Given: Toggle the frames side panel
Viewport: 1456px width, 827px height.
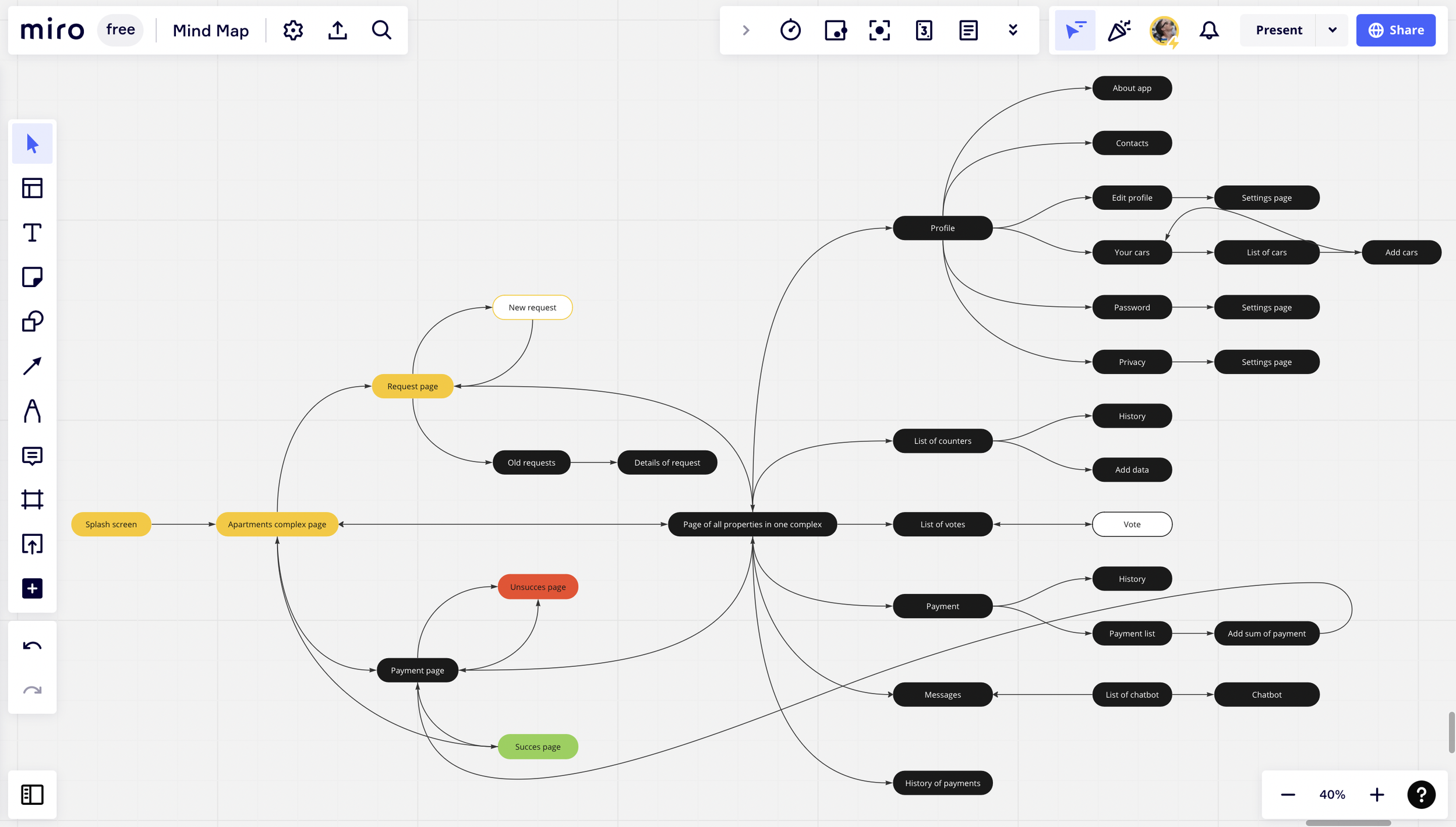Looking at the screenshot, I should click(x=32, y=794).
